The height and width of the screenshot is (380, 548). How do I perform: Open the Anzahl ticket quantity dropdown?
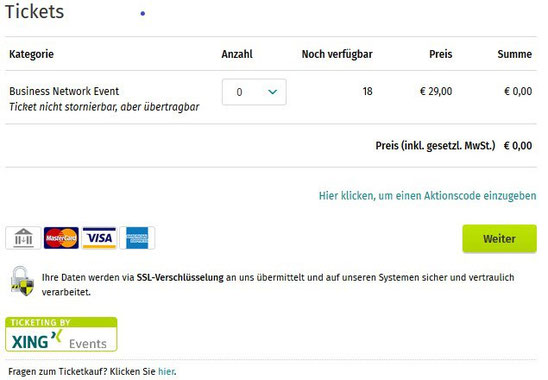pos(254,92)
